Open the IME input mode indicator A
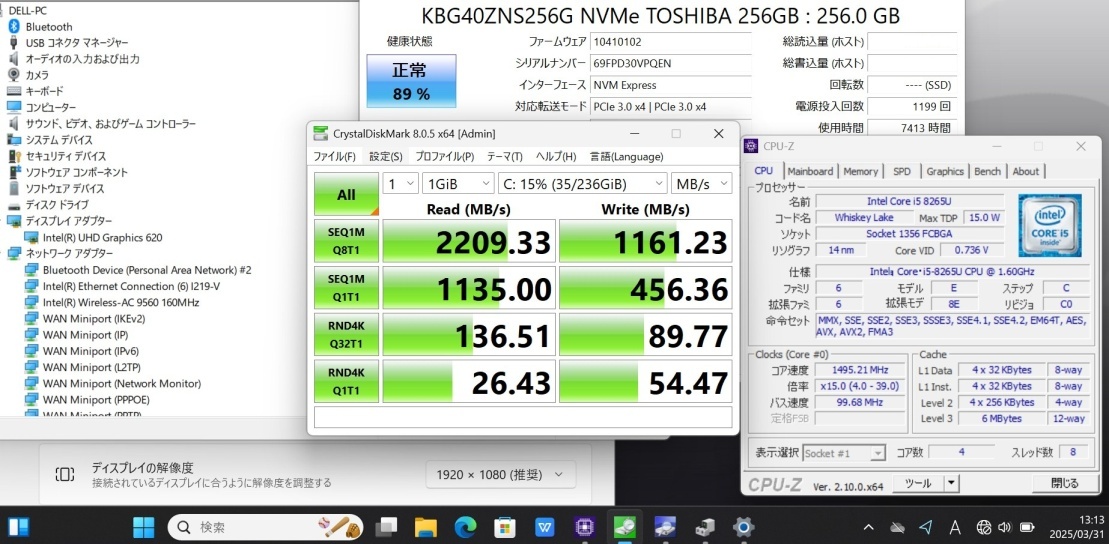This screenshot has height=544, width=1109. coord(954,527)
